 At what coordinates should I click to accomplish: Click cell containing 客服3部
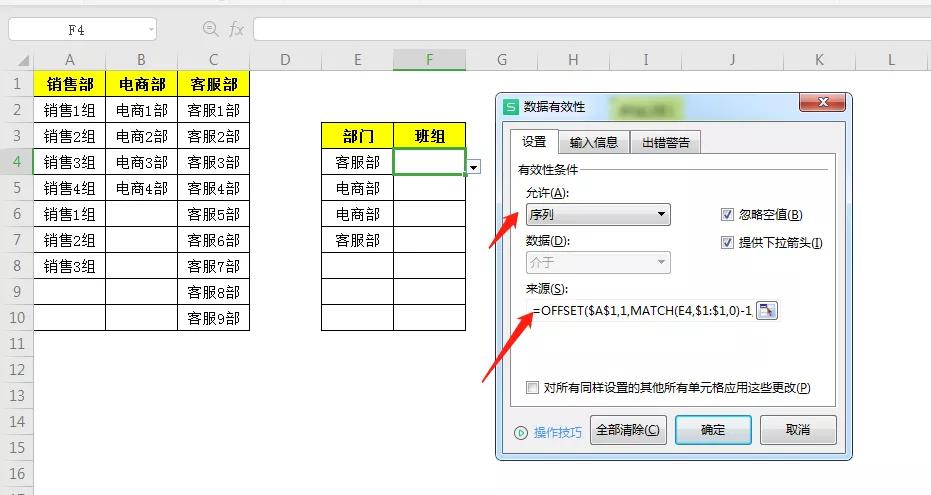(x=213, y=162)
